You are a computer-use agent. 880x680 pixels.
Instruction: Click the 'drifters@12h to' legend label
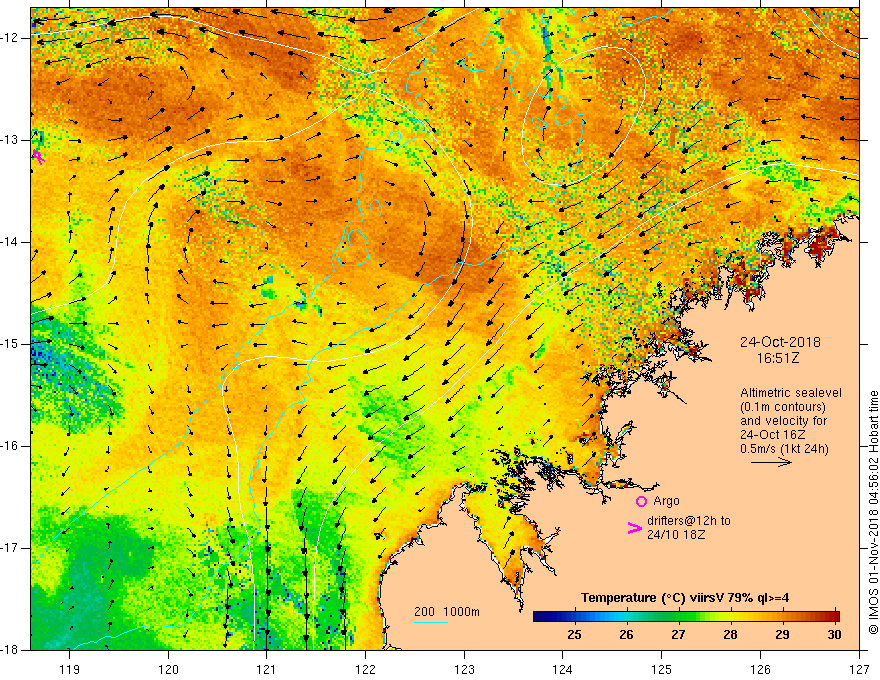[689, 521]
